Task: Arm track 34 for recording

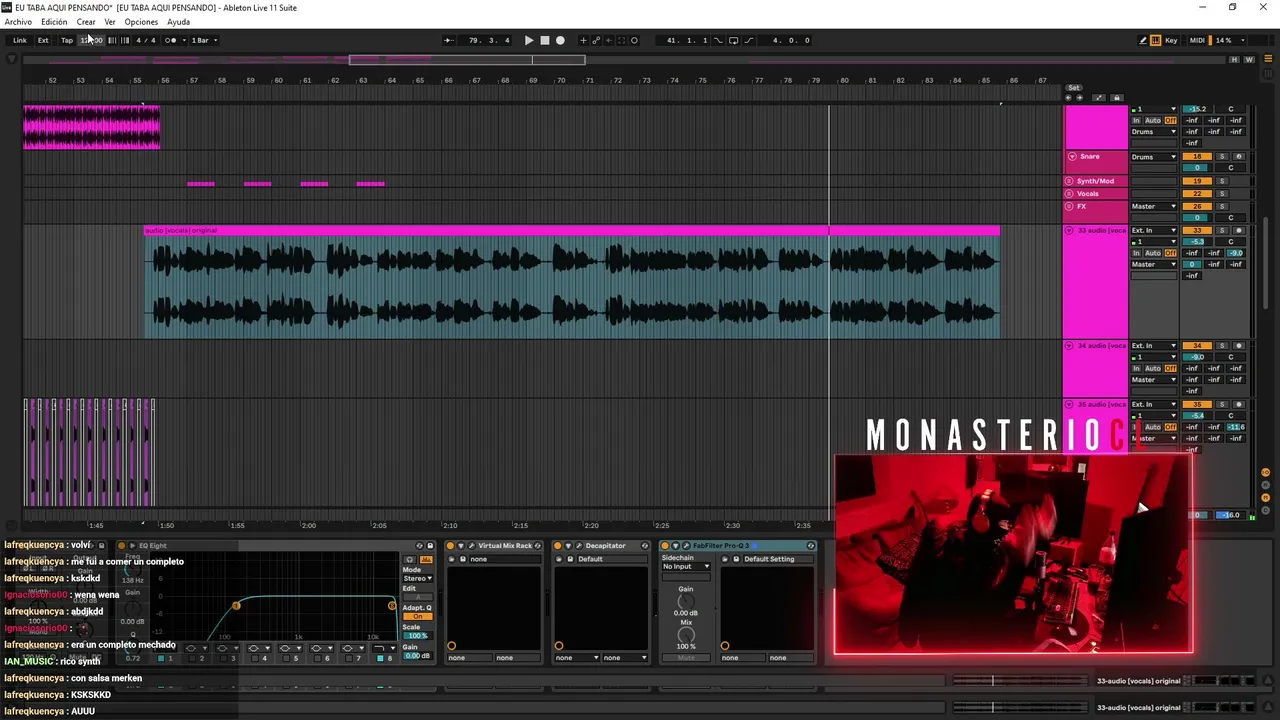Action: pos(1238,346)
